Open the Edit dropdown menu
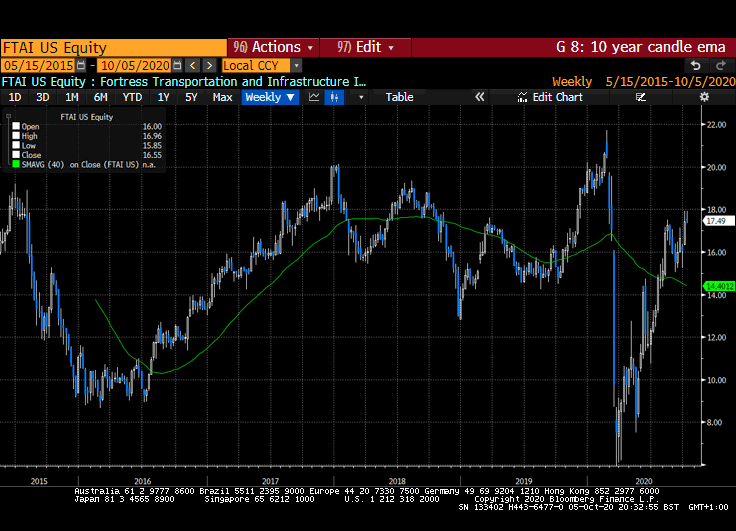The image size is (736, 531). 365,47
